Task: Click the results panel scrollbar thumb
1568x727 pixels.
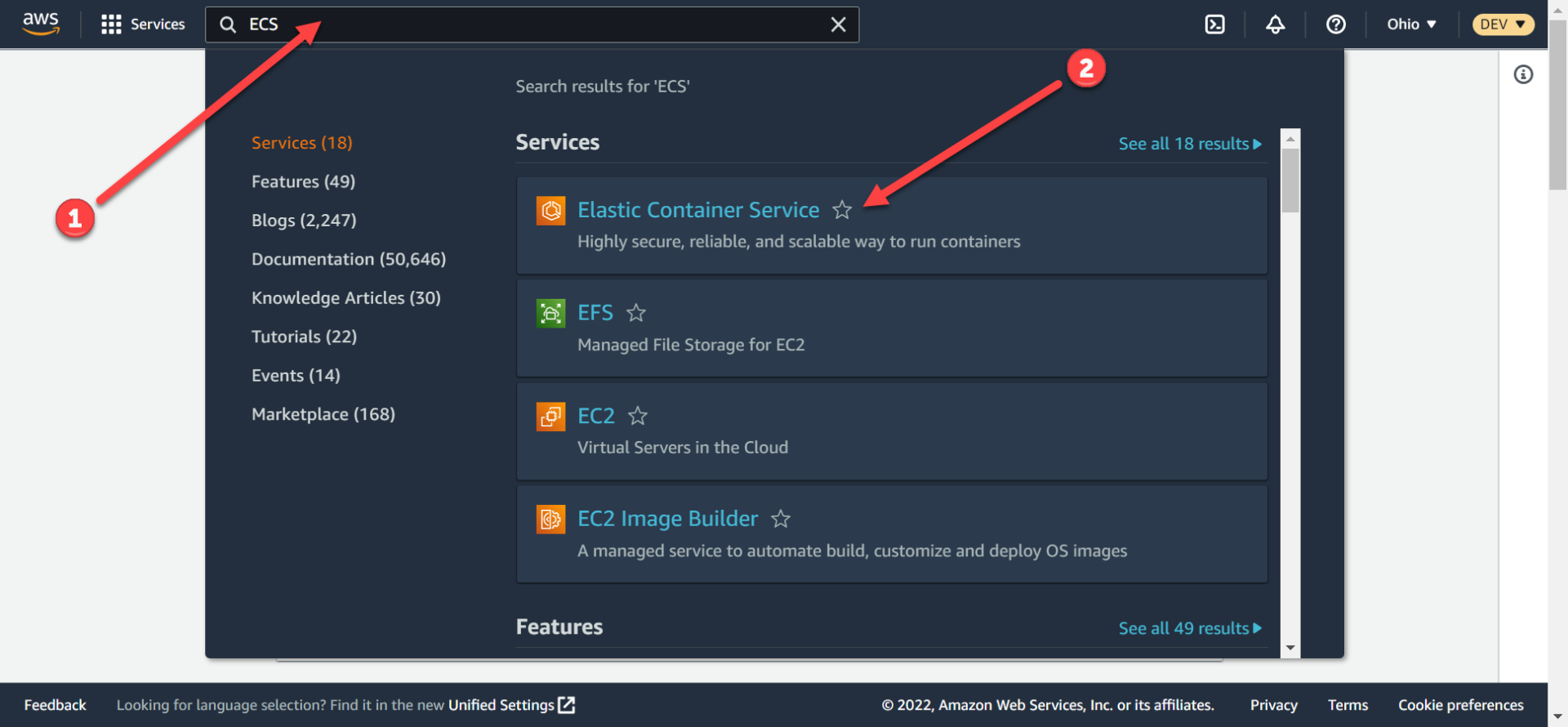Action: point(1290,181)
